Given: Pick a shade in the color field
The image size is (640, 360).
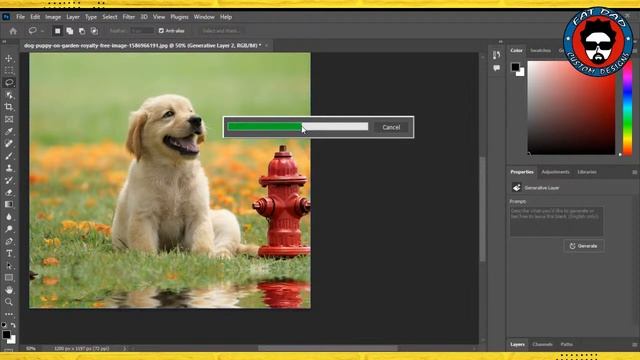Looking at the screenshot, I should (x=571, y=108).
